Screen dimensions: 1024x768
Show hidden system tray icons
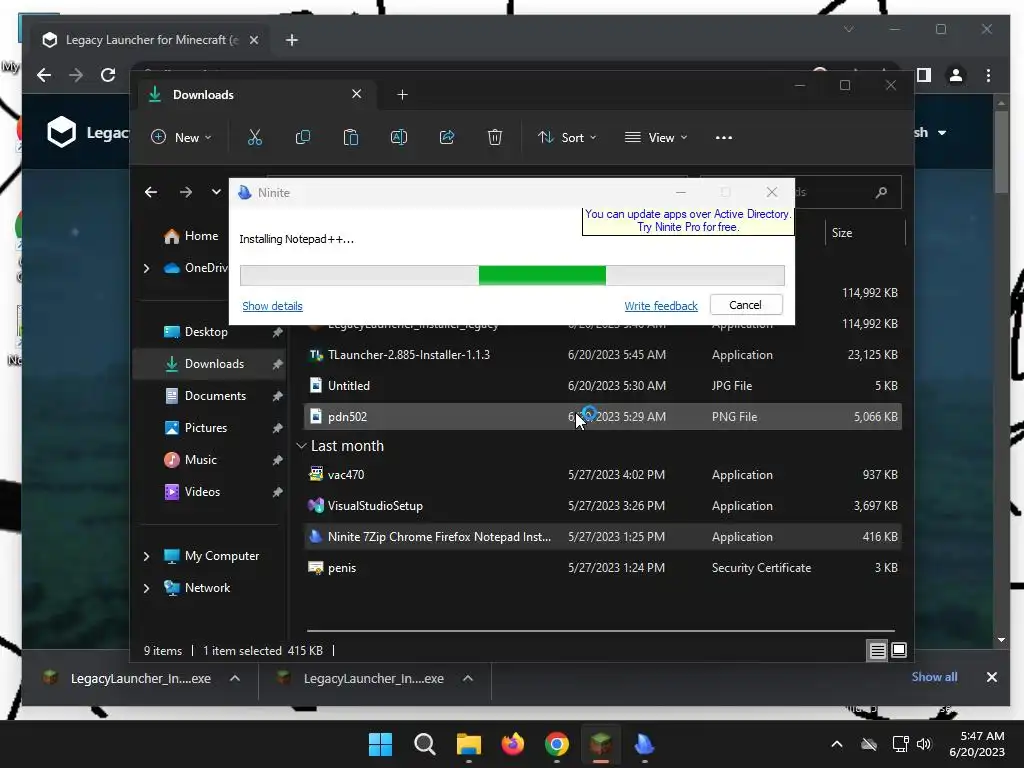click(x=837, y=744)
